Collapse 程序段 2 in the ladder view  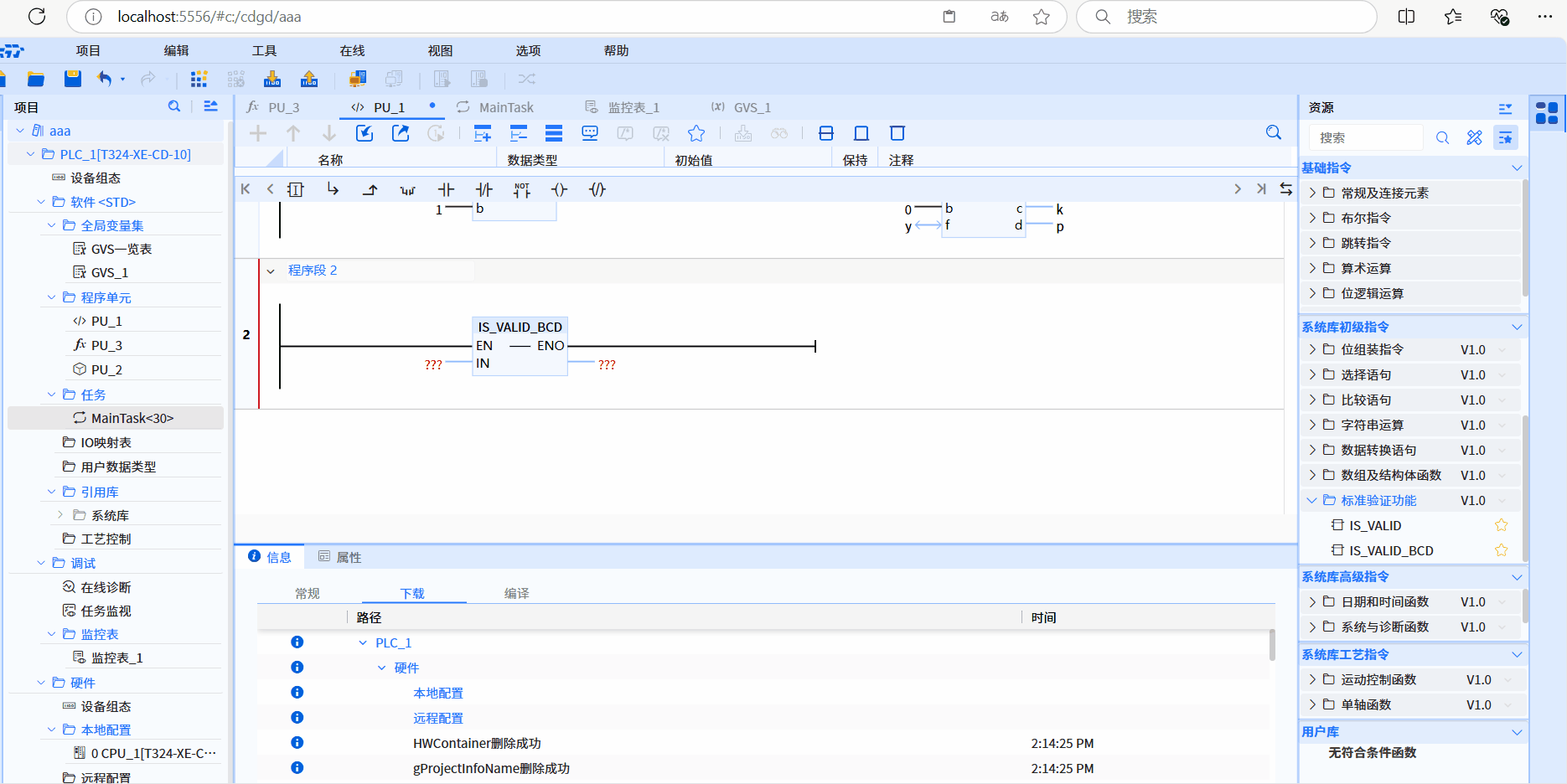tap(271, 270)
